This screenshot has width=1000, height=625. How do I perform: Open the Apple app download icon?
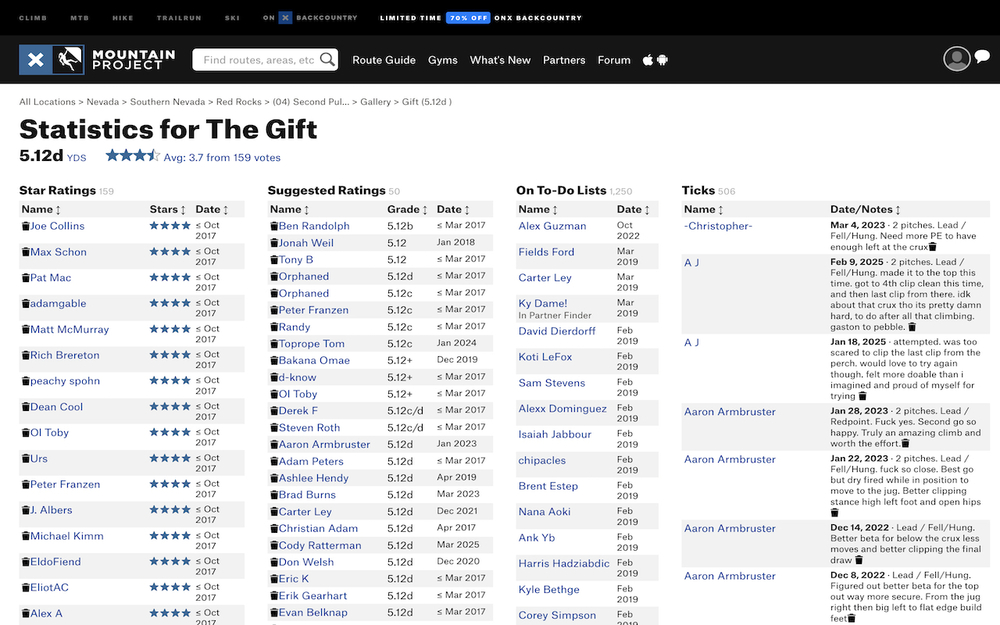click(x=648, y=60)
